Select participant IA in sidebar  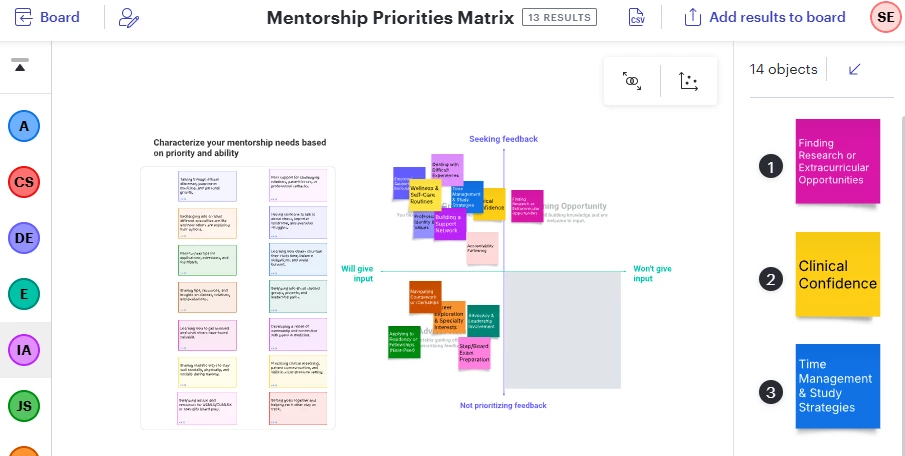(x=24, y=350)
